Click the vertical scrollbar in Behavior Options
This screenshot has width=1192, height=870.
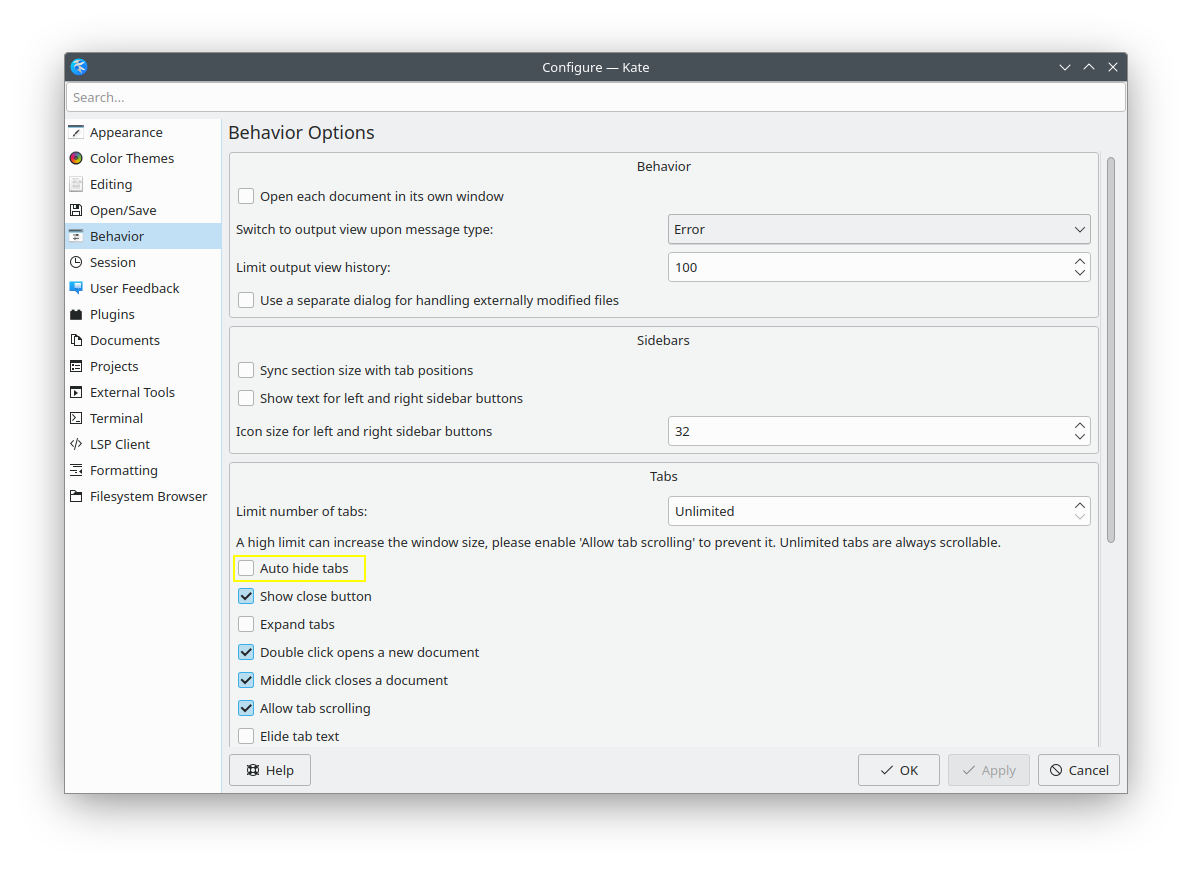(x=1110, y=350)
